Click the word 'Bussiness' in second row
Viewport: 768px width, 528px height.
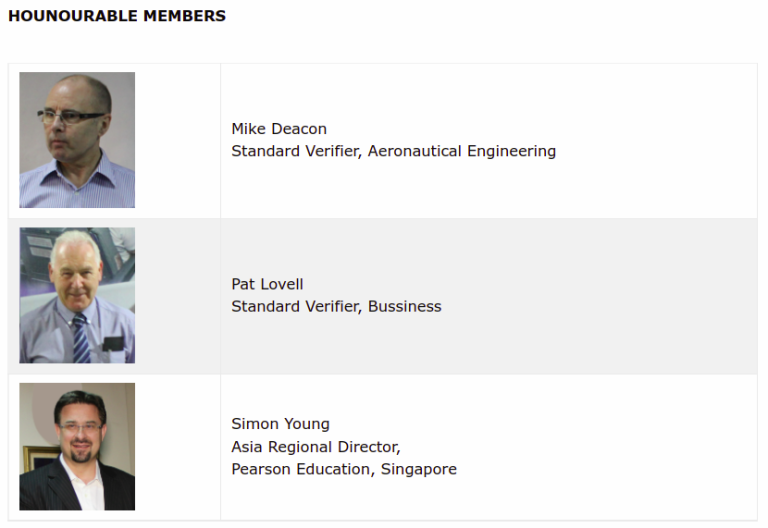[x=405, y=307]
